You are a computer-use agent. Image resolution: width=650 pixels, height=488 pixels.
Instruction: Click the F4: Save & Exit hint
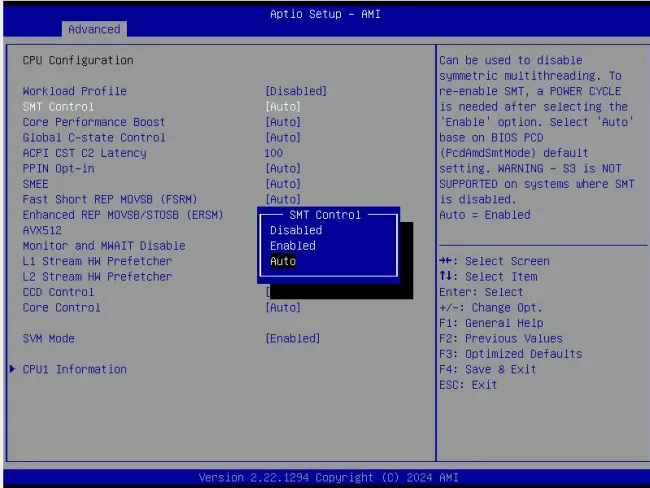(487, 369)
